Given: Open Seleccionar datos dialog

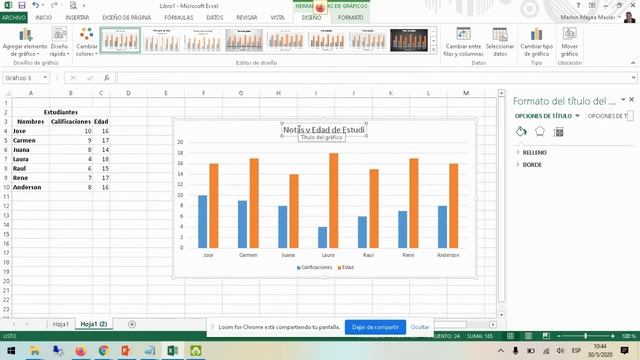Looking at the screenshot, I should [x=500, y=42].
